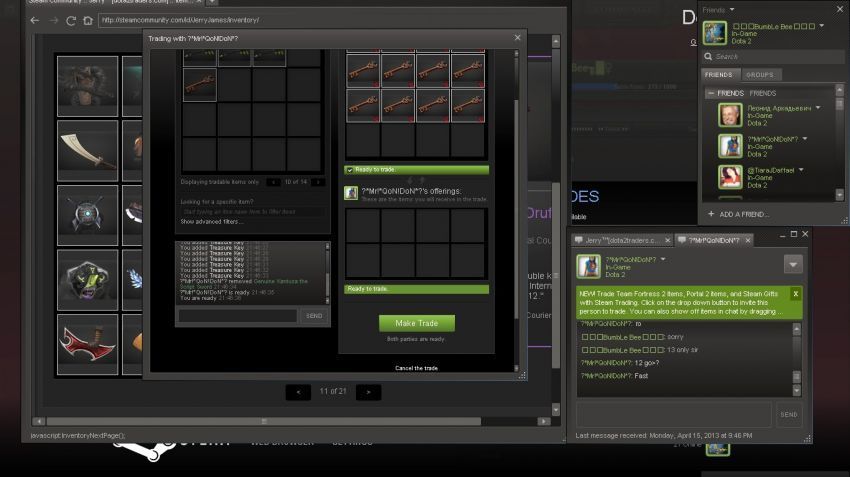Open the chat actions drop down button
850x477 pixels.
tap(793, 265)
